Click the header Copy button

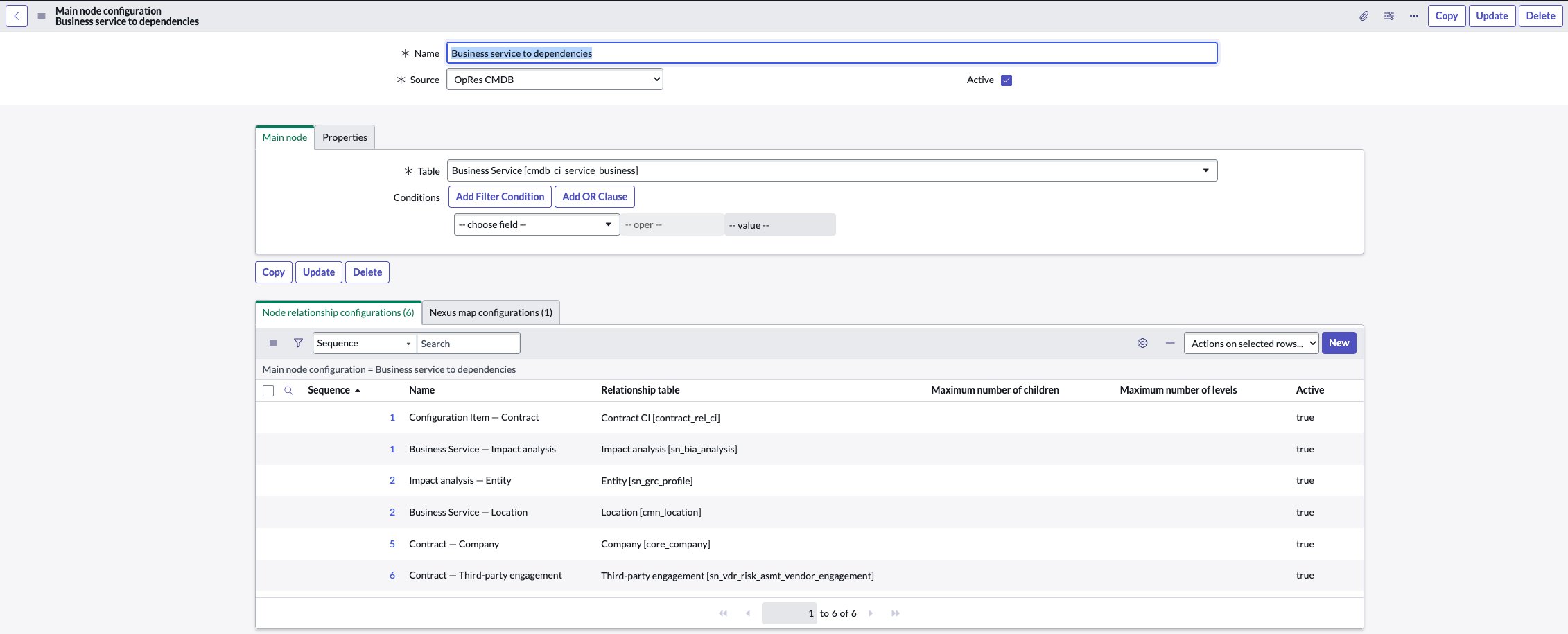pyautogui.click(x=1447, y=16)
